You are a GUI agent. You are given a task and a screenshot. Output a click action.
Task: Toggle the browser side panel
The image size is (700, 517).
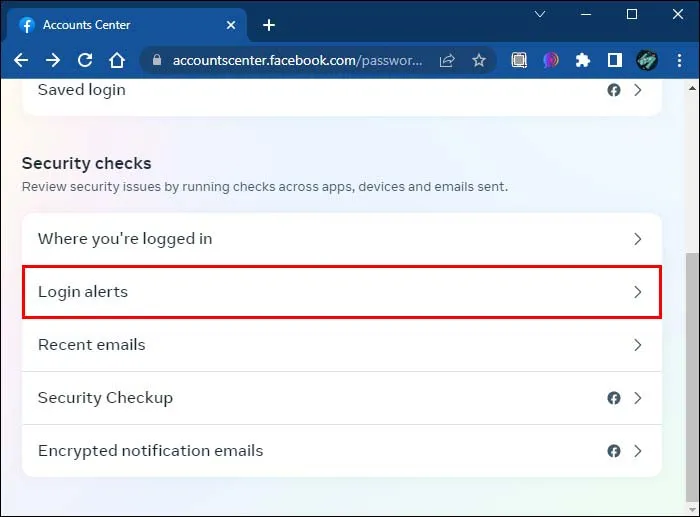pyautogui.click(x=615, y=60)
